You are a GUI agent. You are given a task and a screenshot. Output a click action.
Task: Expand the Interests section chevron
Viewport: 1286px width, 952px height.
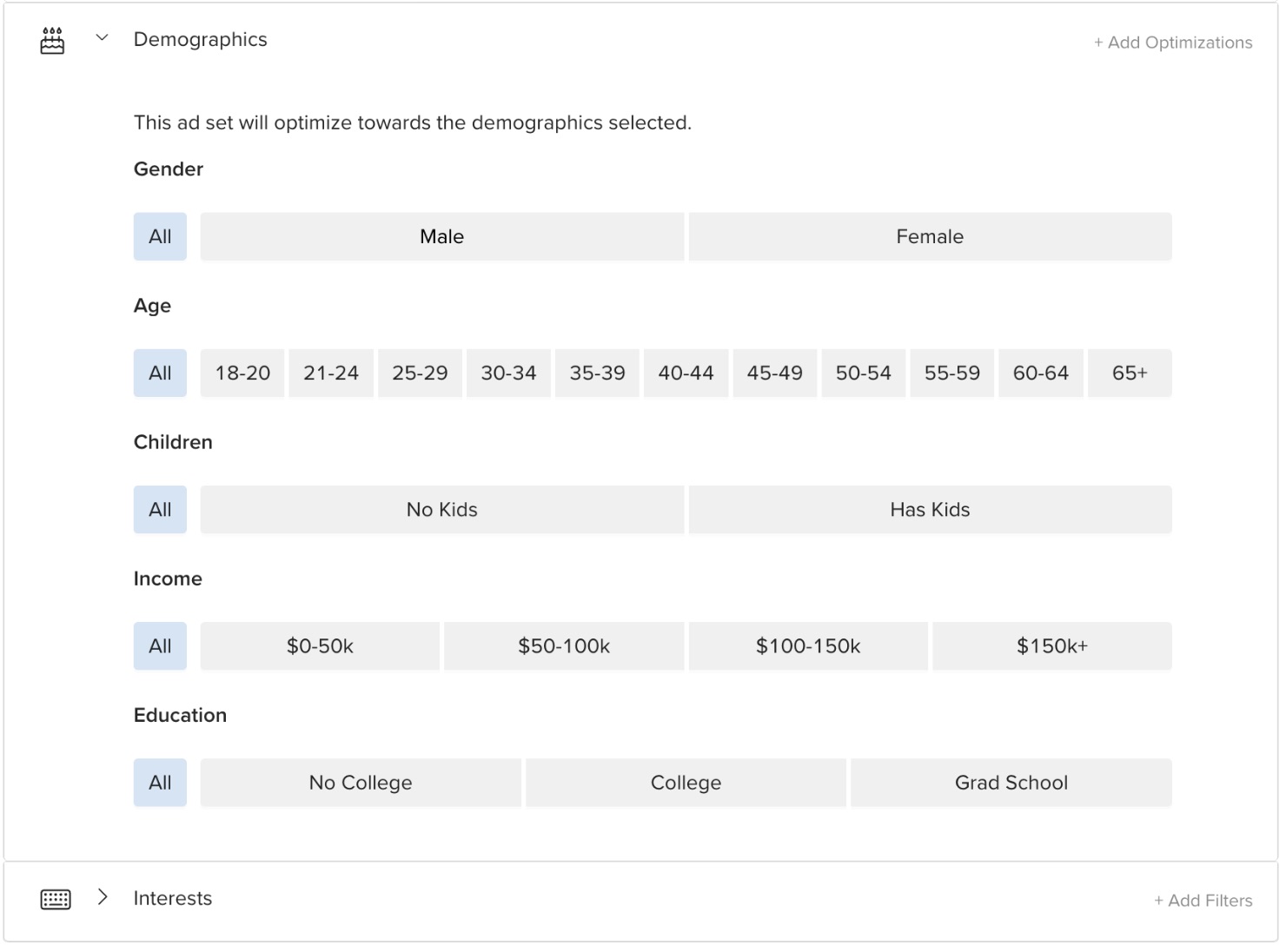(103, 897)
